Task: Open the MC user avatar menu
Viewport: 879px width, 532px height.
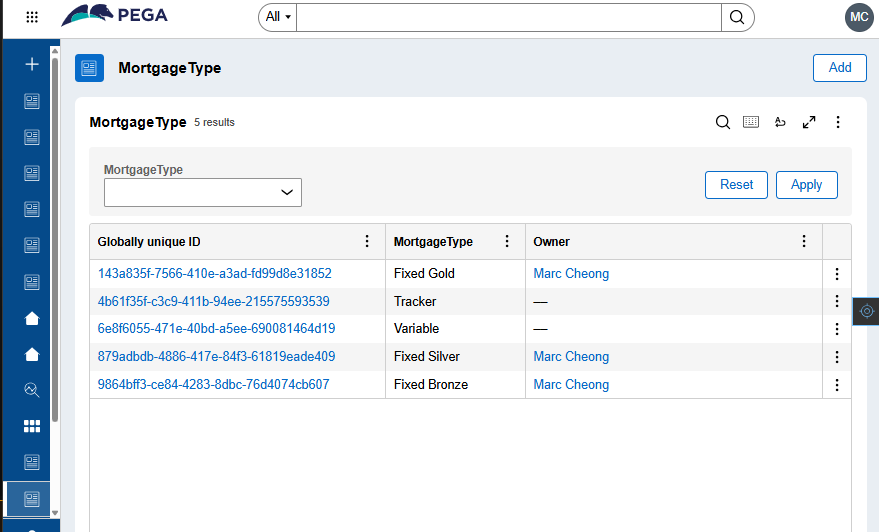Action: click(x=858, y=17)
